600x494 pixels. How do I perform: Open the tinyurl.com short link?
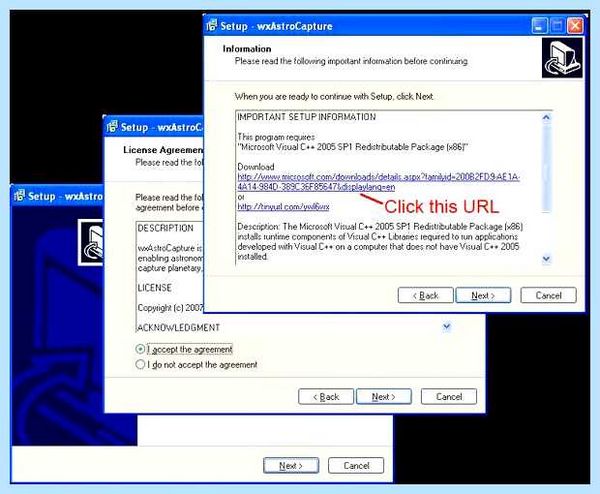(283, 207)
